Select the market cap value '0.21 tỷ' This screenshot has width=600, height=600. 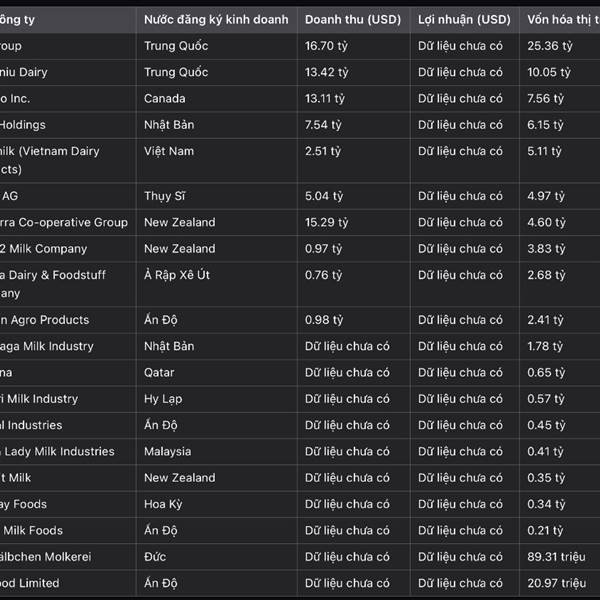[545, 531]
